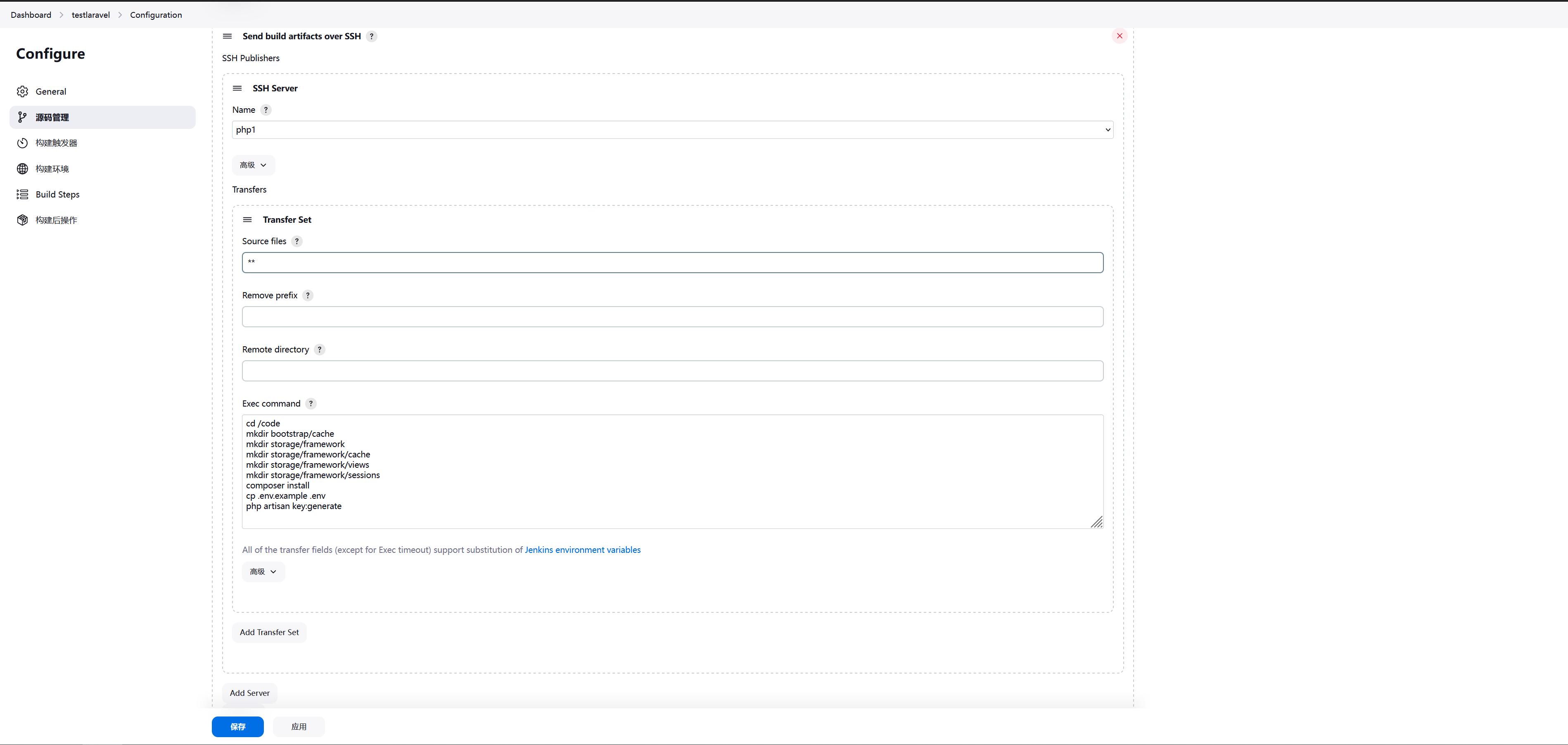Click the drag handle next to SSH Server
The image size is (1568, 745).
[237, 88]
